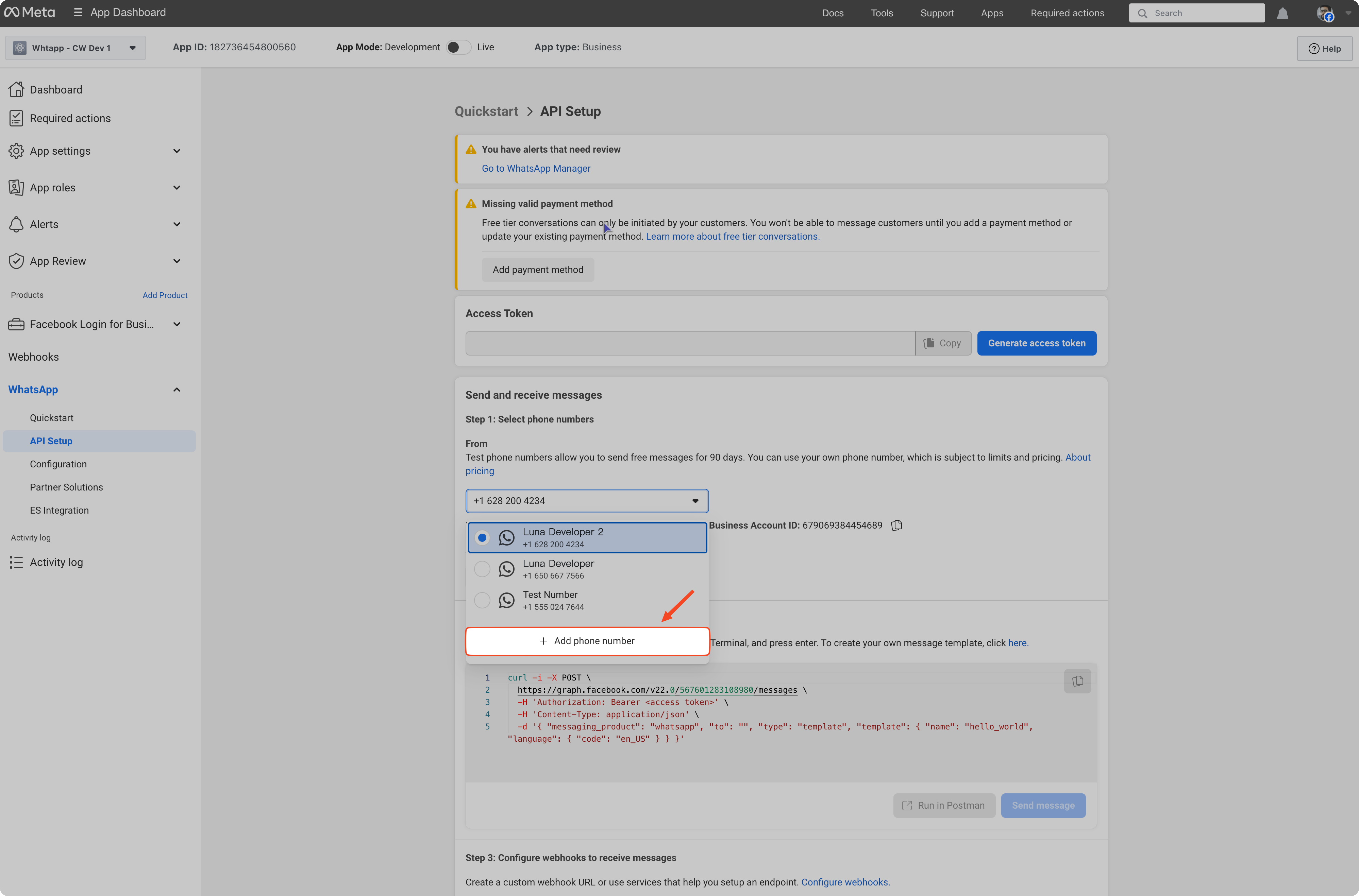
Task: Open the Whtapp - CW Dev 1 app selector
Action: point(75,48)
